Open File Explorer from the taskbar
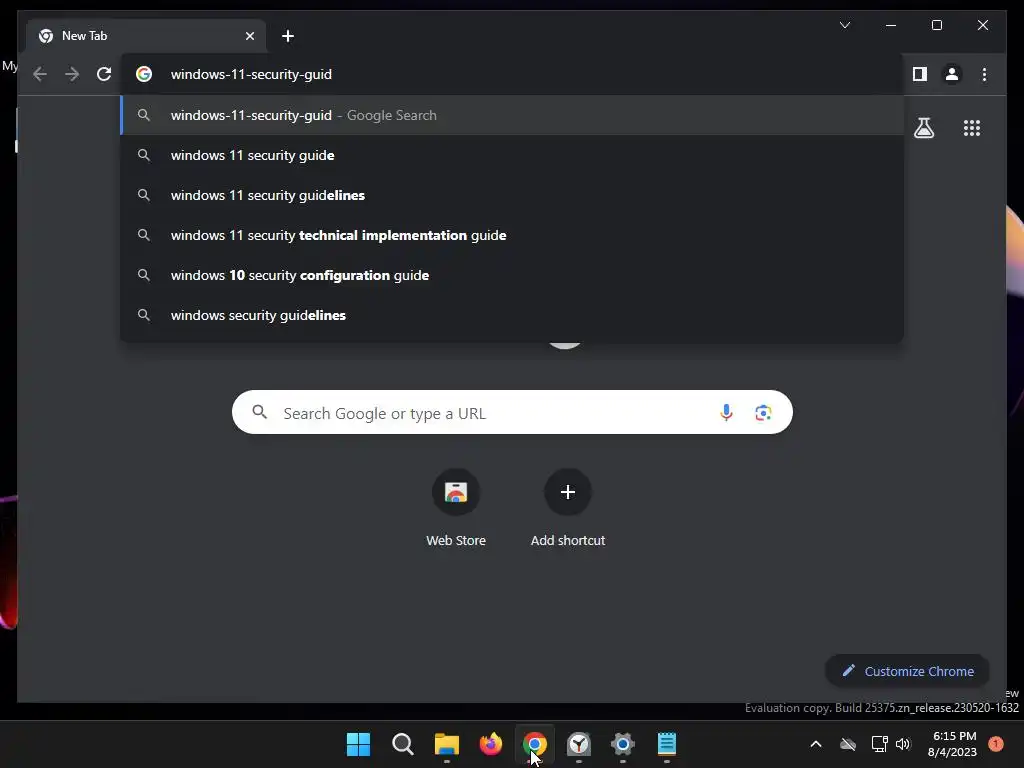 447,744
